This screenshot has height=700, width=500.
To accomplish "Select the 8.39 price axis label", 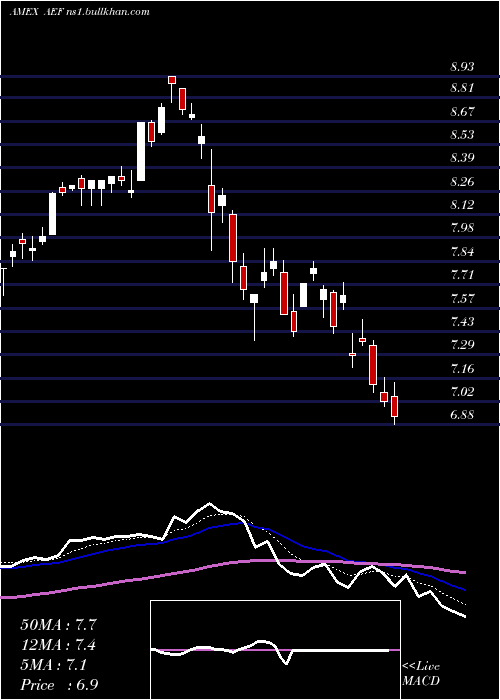I will click(x=462, y=158).
